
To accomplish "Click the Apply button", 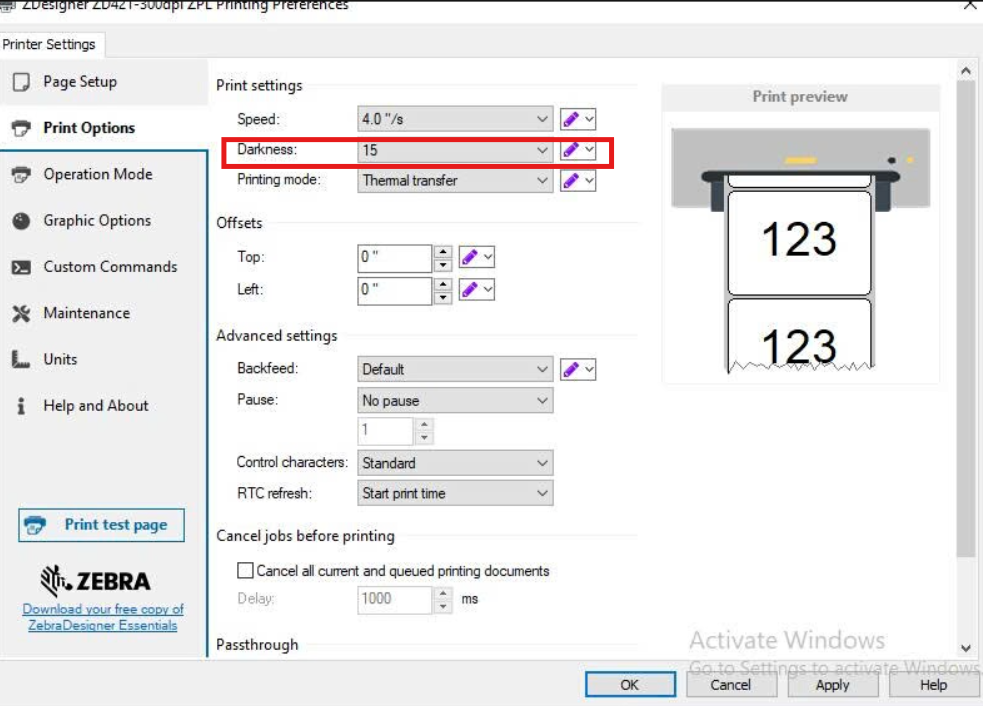I will (832, 685).
